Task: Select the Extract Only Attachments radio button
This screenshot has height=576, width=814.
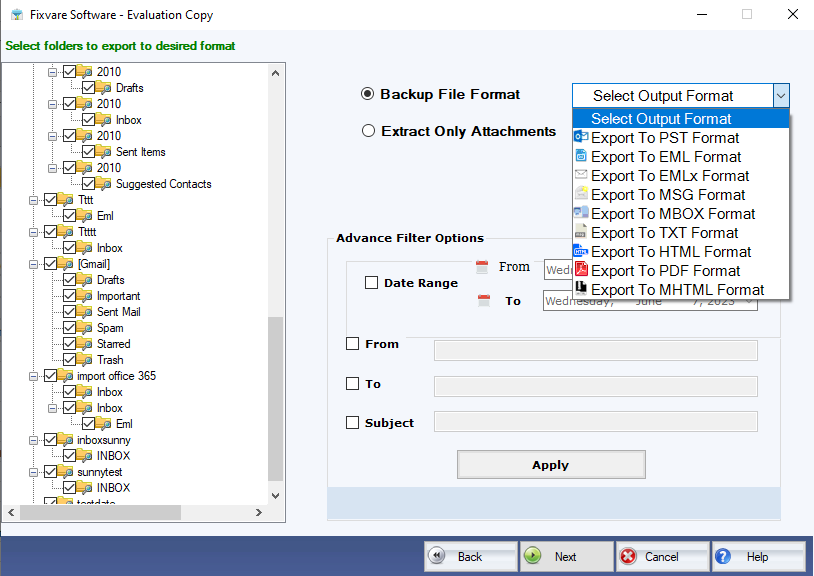Action: (369, 131)
